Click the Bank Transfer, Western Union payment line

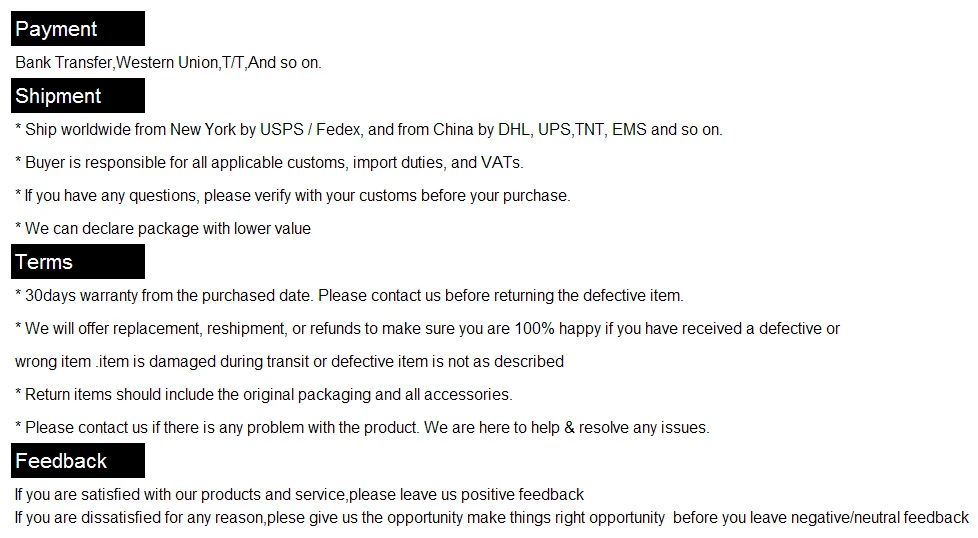[168, 63]
